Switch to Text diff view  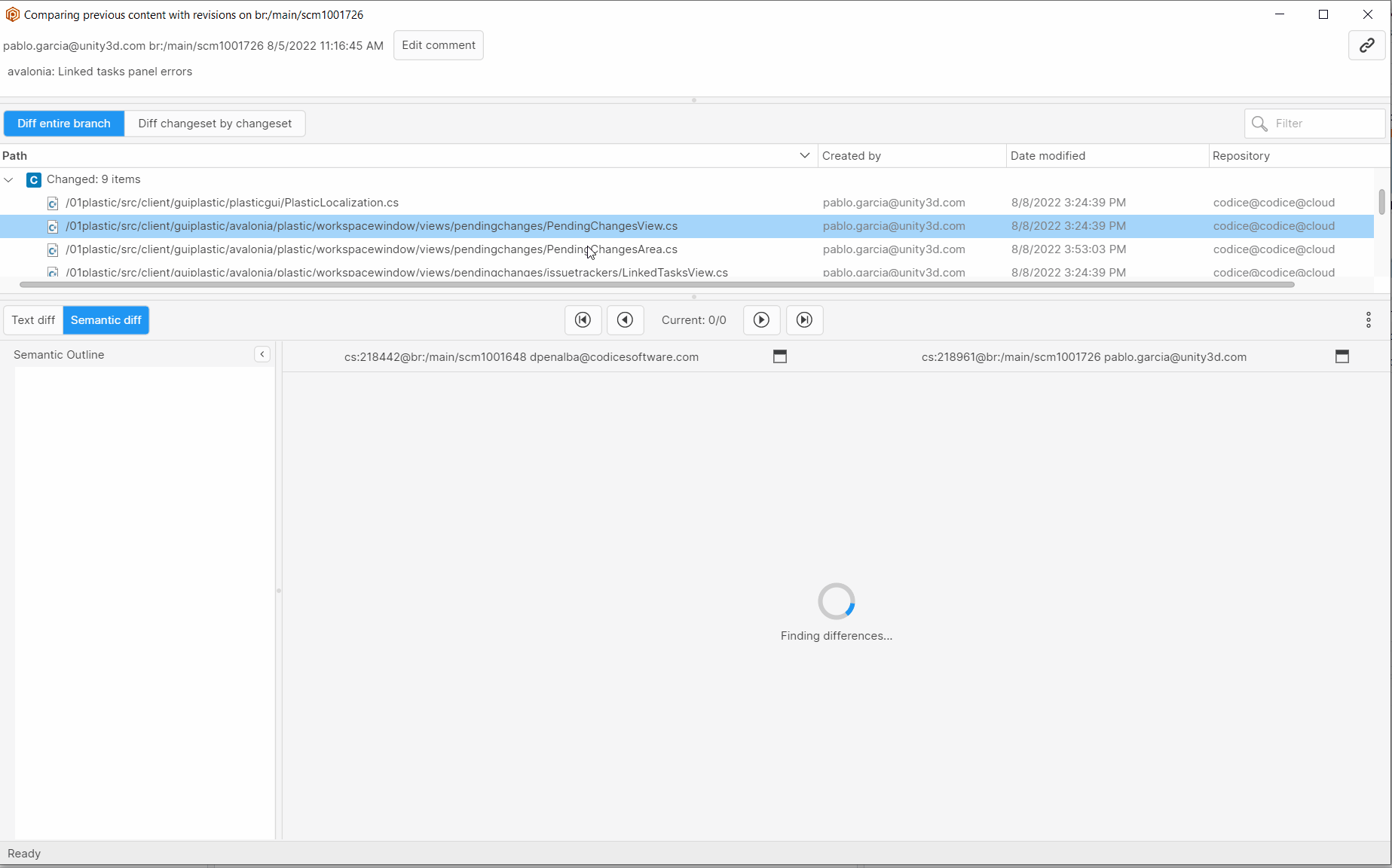coord(32,319)
